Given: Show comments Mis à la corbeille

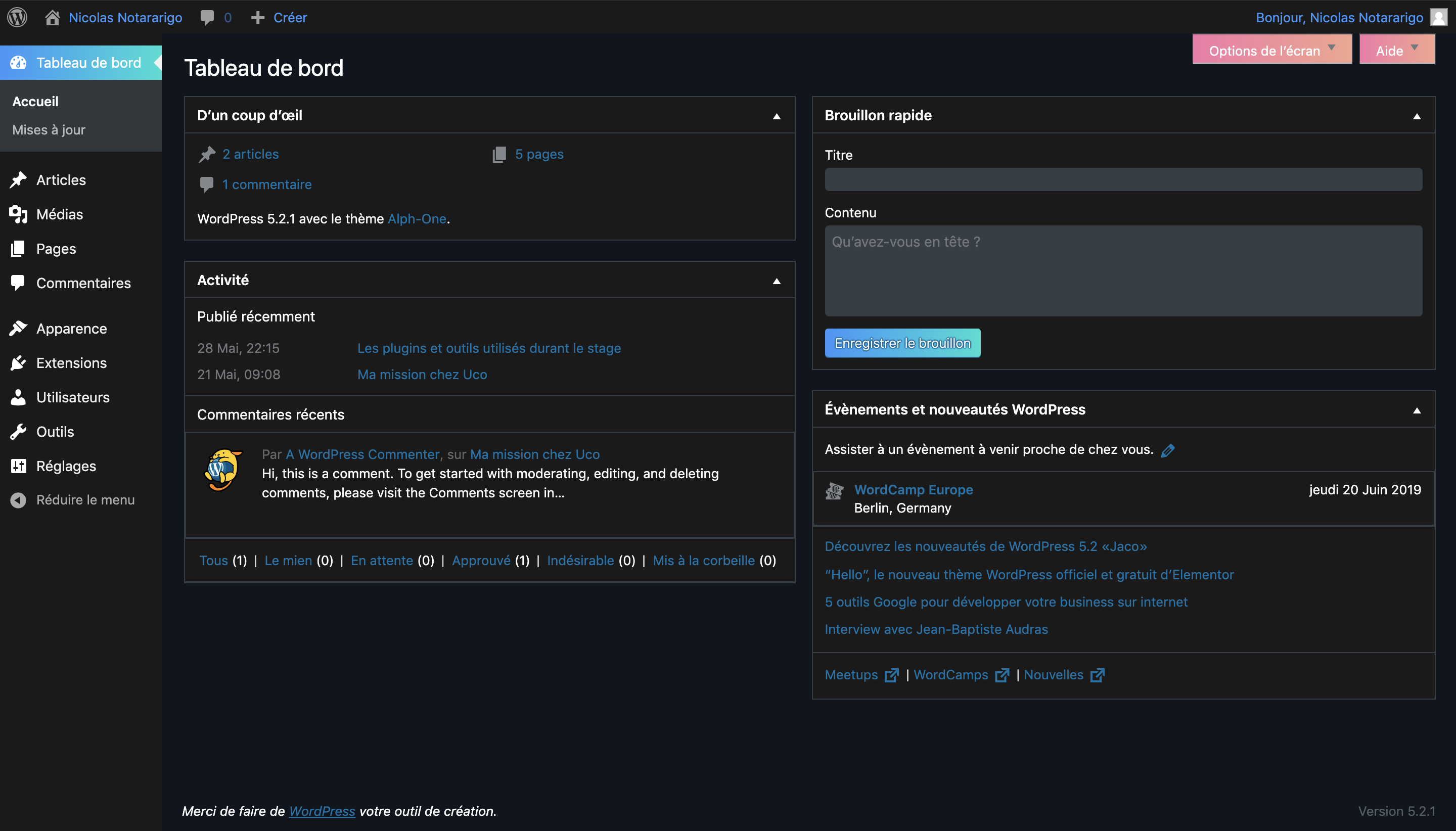Looking at the screenshot, I should [704, 561].
